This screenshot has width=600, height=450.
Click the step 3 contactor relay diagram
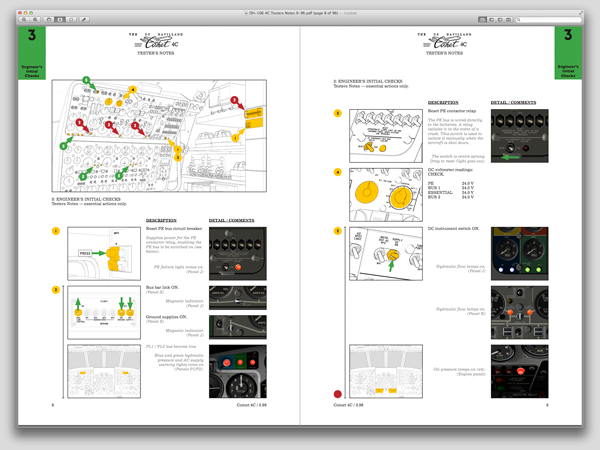(386, 136)
